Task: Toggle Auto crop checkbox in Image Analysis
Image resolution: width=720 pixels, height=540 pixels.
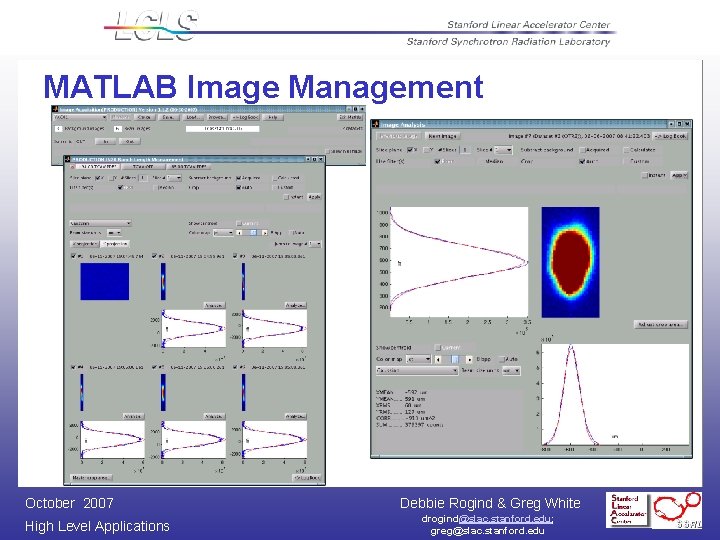Action: pyautogui.click(x=582, y=161)
